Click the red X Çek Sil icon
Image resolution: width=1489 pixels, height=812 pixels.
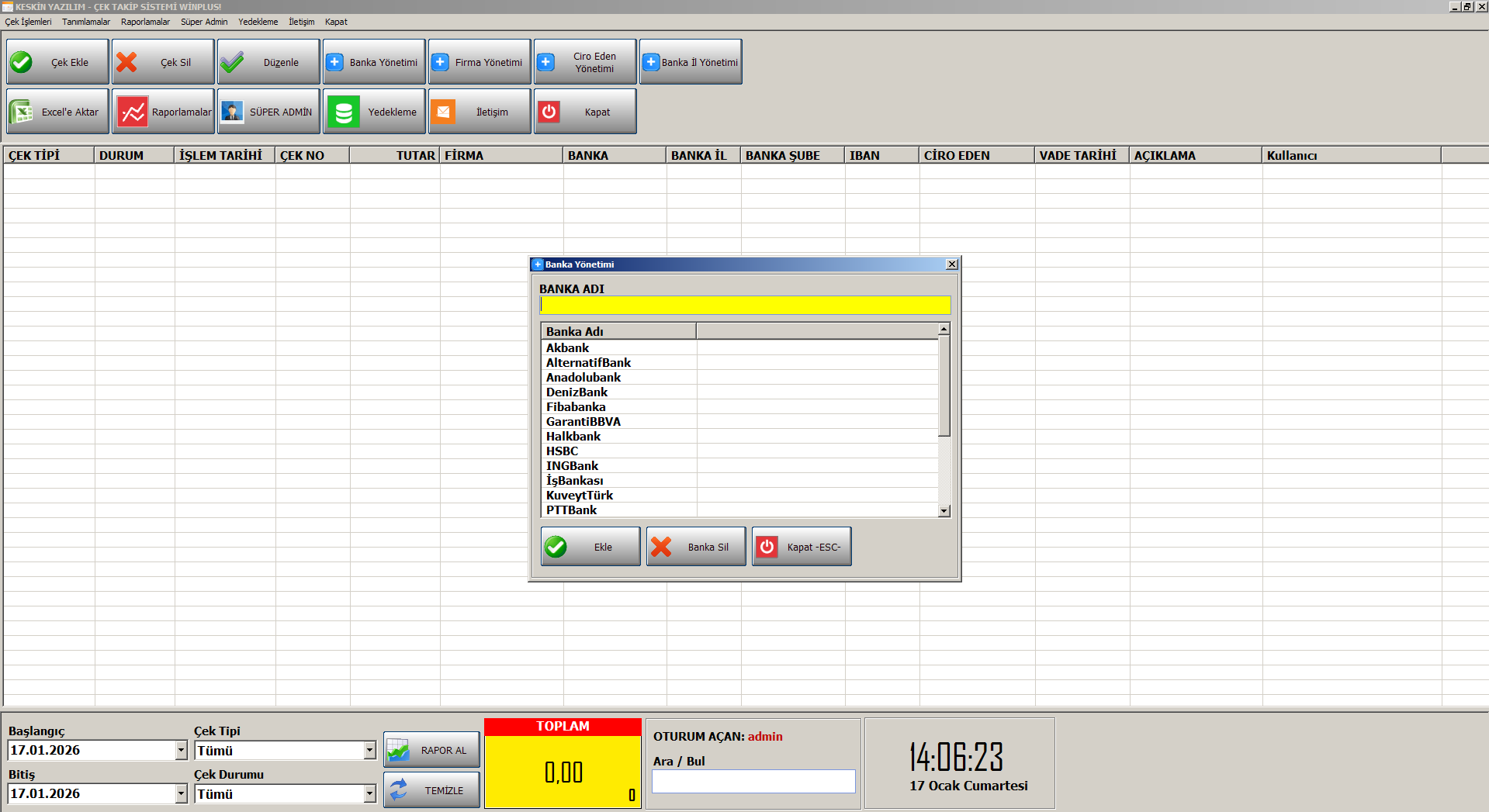[127, 62]
